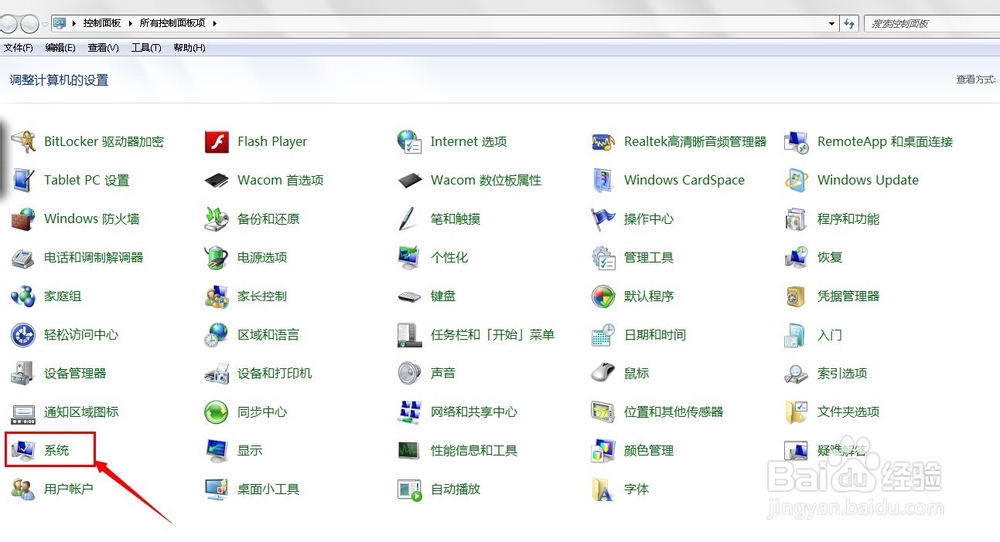Open the Wacom 数位板属性 icon

(x=409, y=180)
